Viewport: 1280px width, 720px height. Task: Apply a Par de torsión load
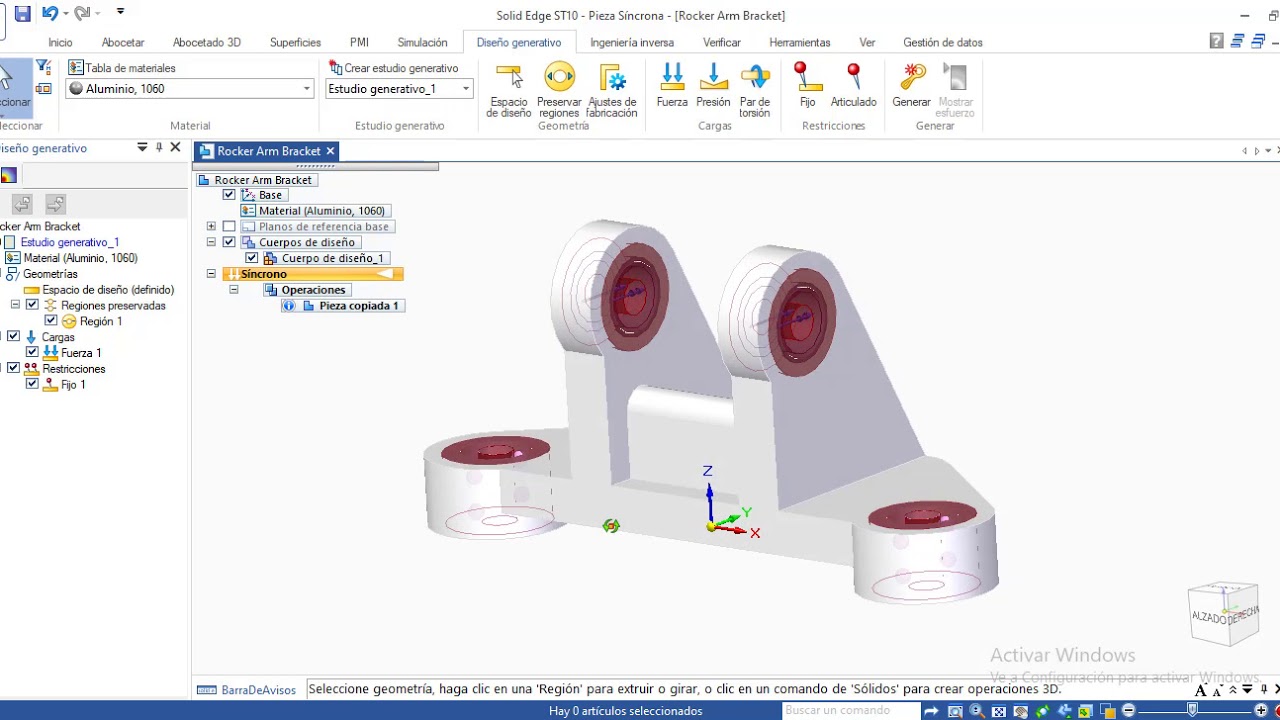pyautogui.click(x=755, y=90)
